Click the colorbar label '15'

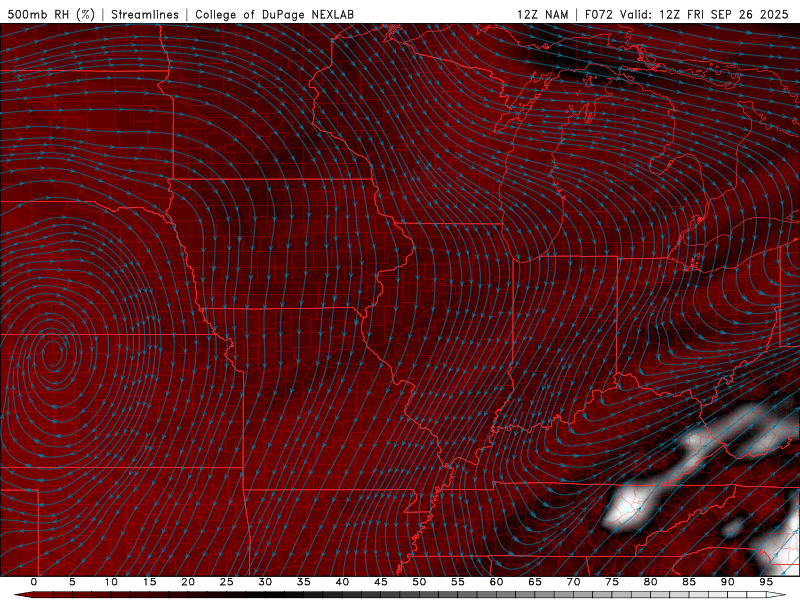[149, 582]
